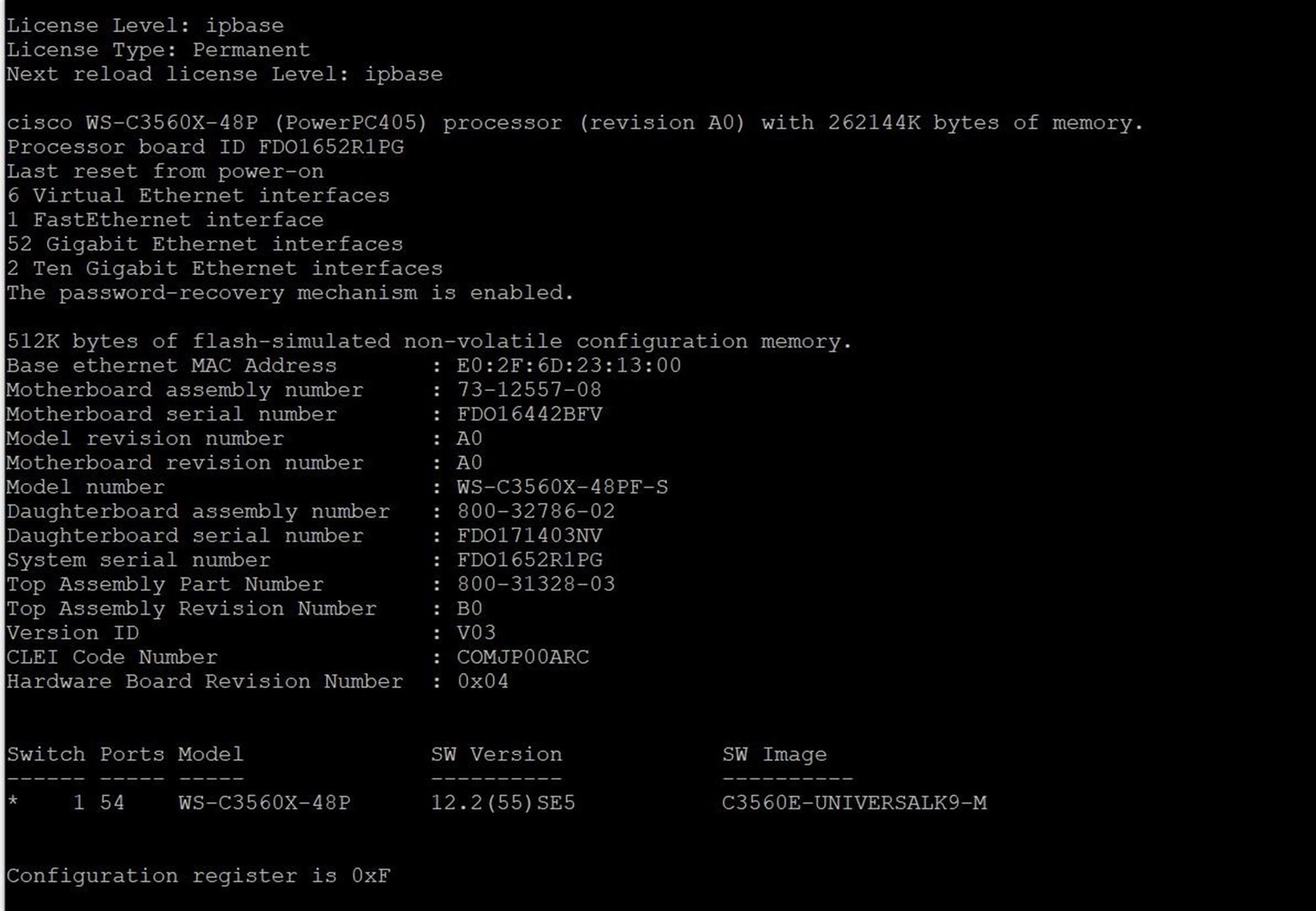Click the 'Ports' column header
Viewport: 1316px width, 911px height.
tap(132, 755)
